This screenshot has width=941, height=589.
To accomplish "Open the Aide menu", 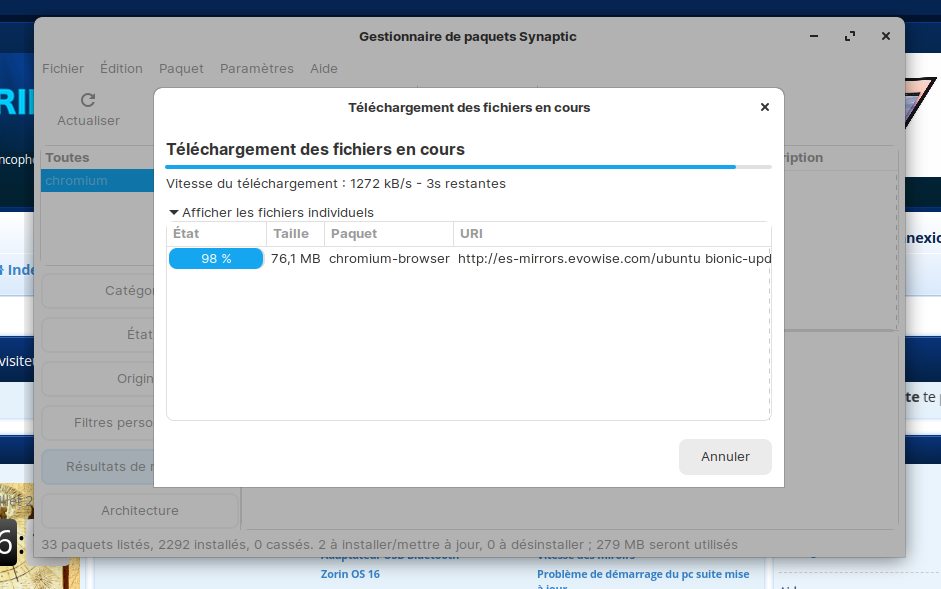I will pos(324,69).
